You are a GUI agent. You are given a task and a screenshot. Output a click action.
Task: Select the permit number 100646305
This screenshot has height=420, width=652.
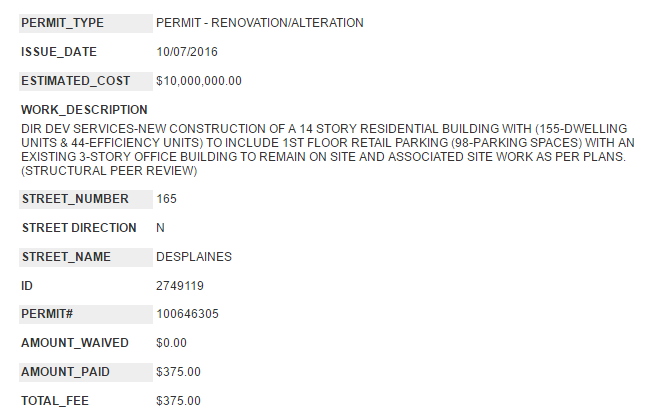(x=187, y=314)
